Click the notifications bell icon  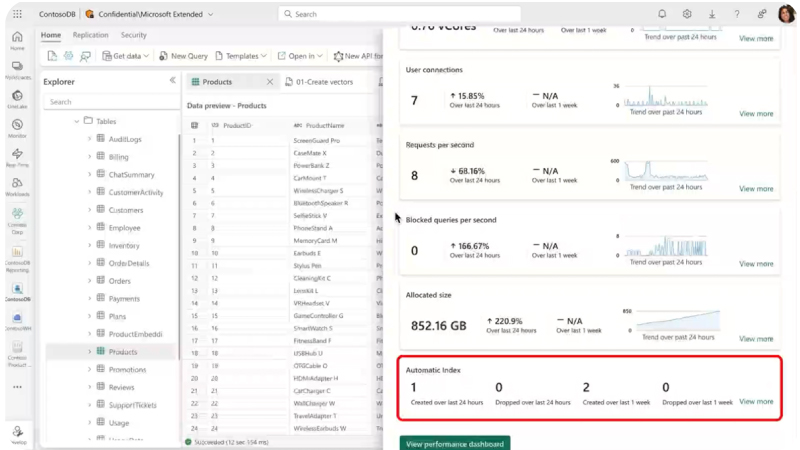point(662,14)
